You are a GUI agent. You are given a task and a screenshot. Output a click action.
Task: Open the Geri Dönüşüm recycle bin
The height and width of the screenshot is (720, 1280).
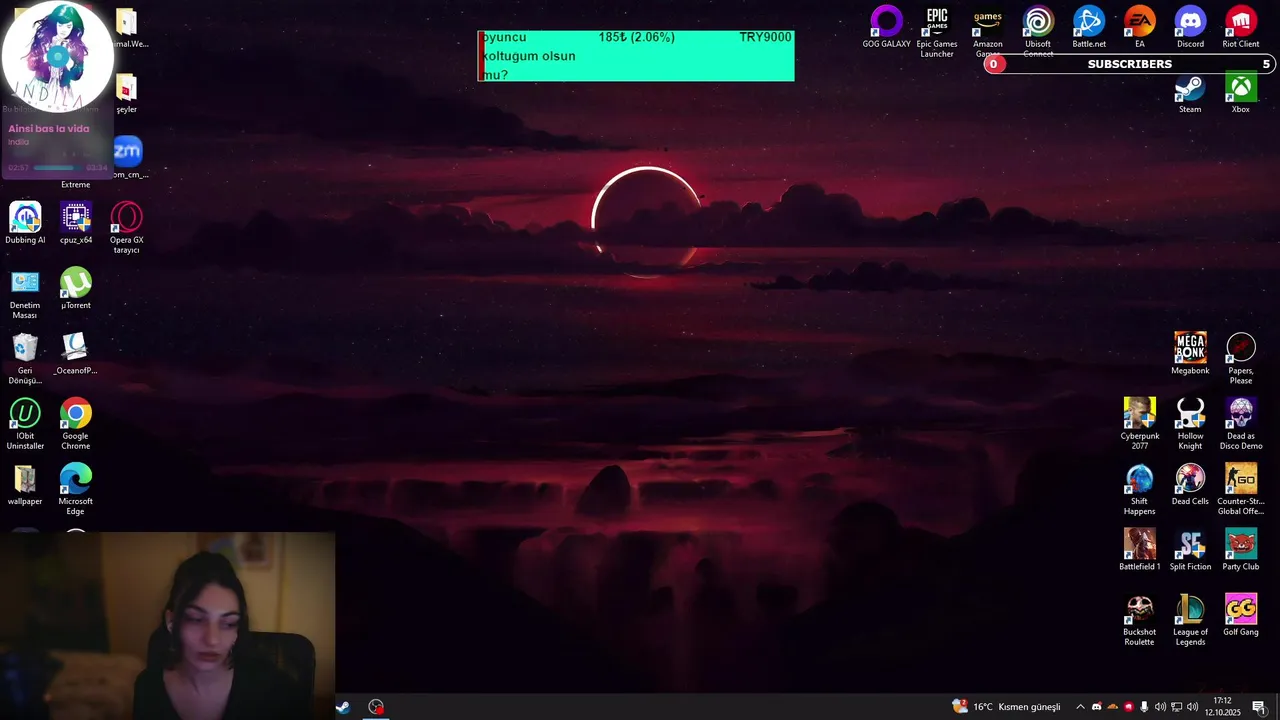(25, 359)
